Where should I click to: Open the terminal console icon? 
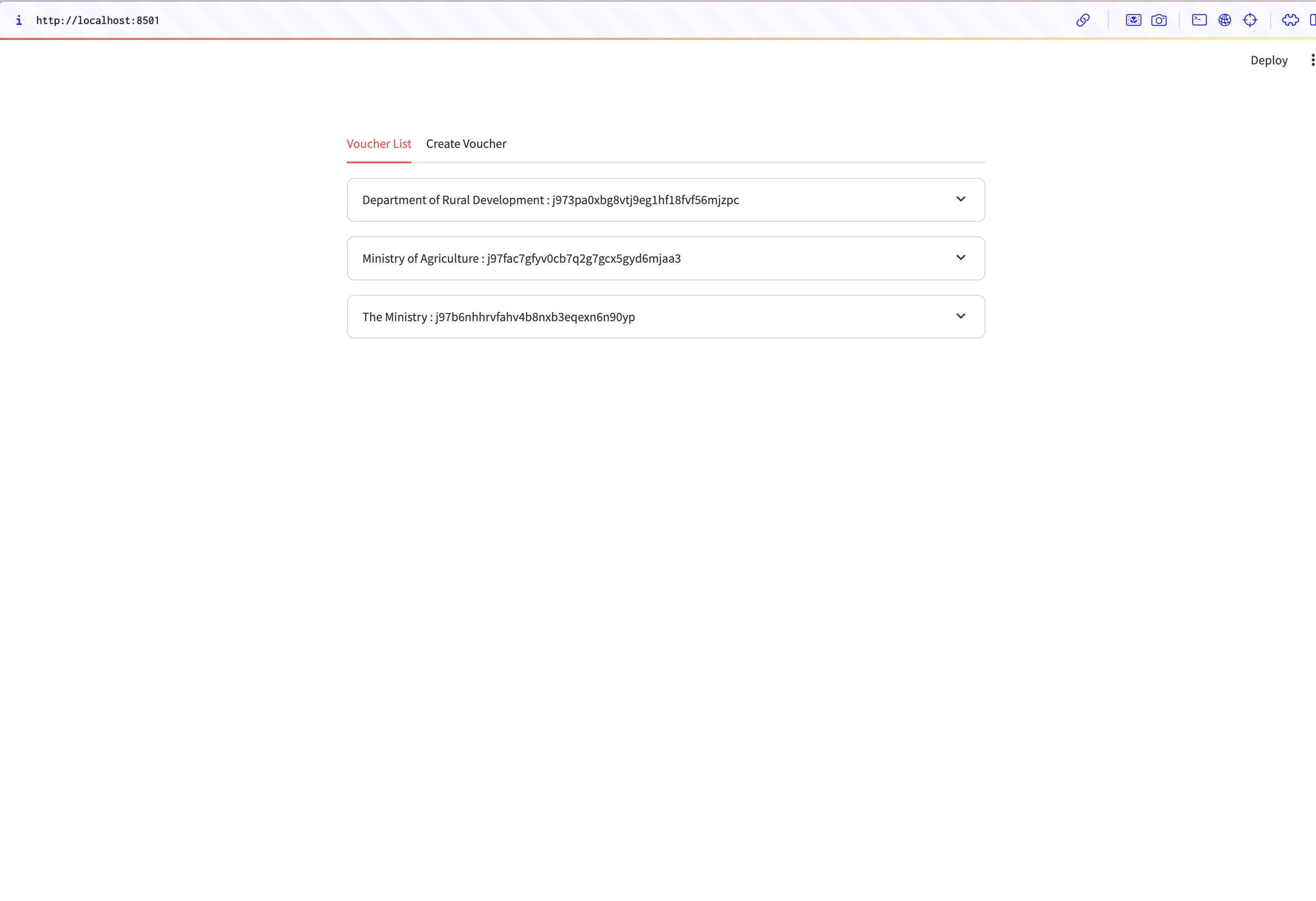click(1199, 20)
